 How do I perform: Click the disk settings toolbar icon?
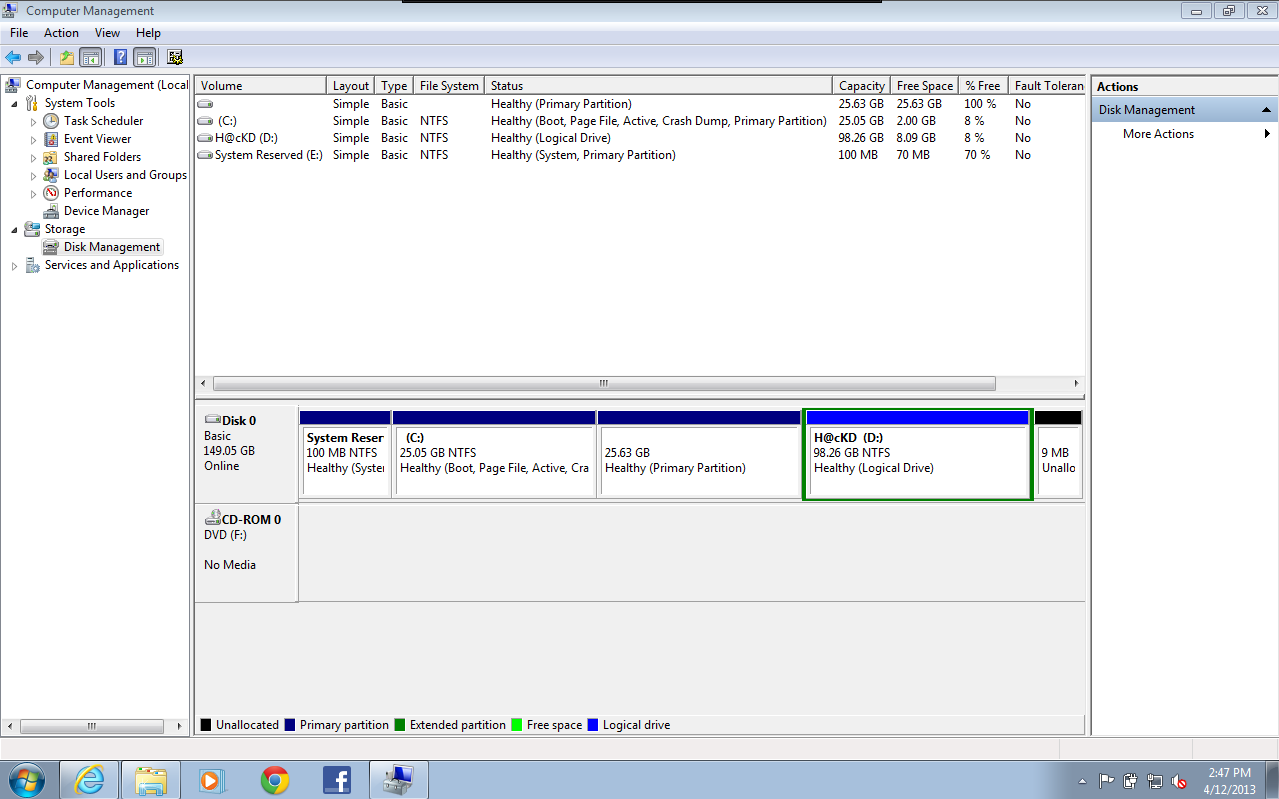(x=175, y=58)
